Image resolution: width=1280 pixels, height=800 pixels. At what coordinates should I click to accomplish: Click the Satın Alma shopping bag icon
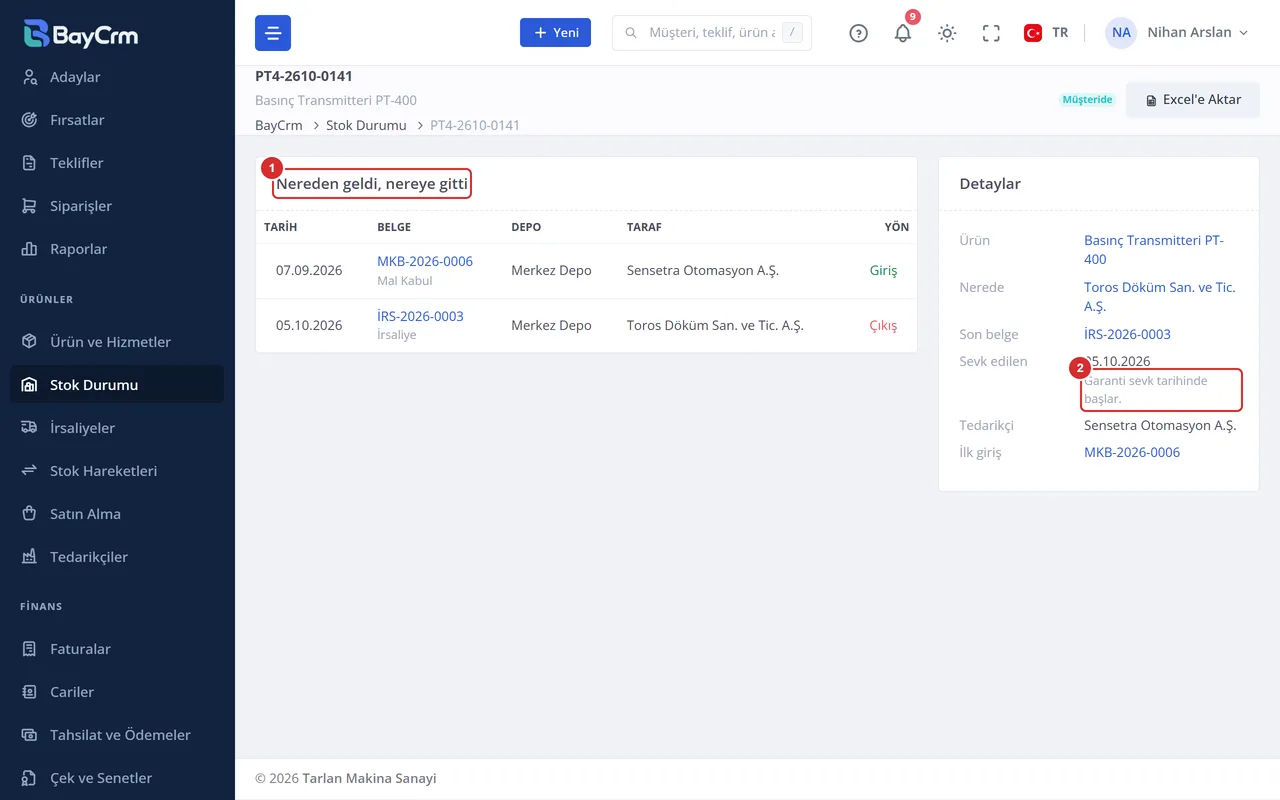click(30, 514)
